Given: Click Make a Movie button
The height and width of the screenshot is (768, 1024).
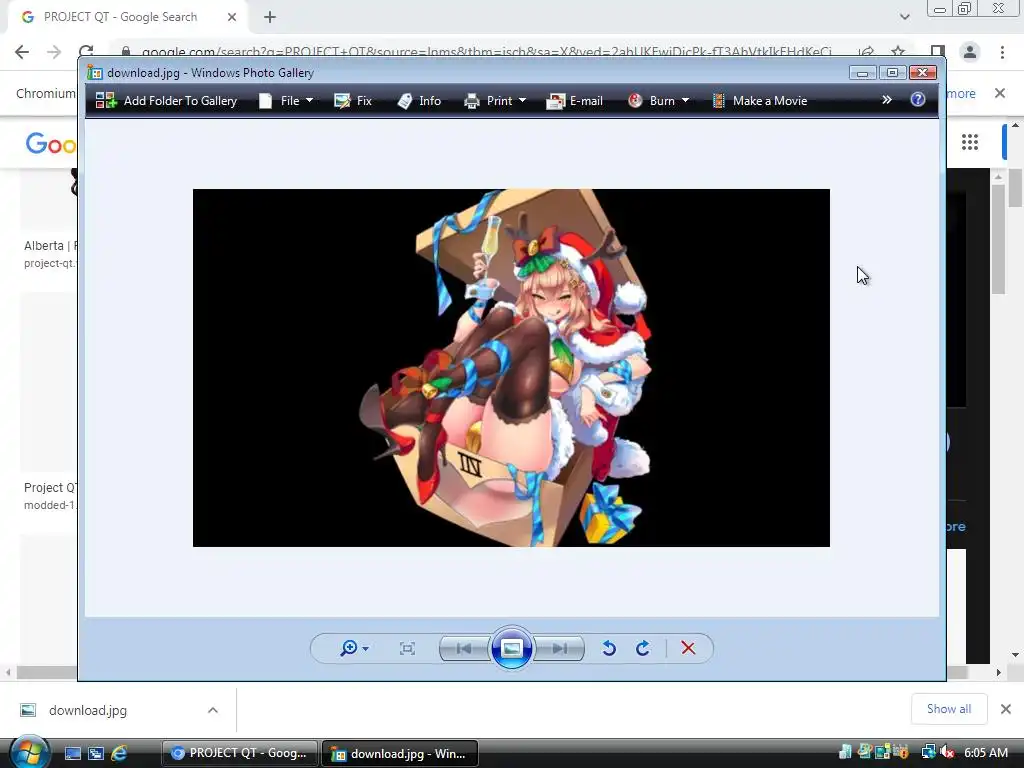Looking at the screenshot, I should pos(760,101).
